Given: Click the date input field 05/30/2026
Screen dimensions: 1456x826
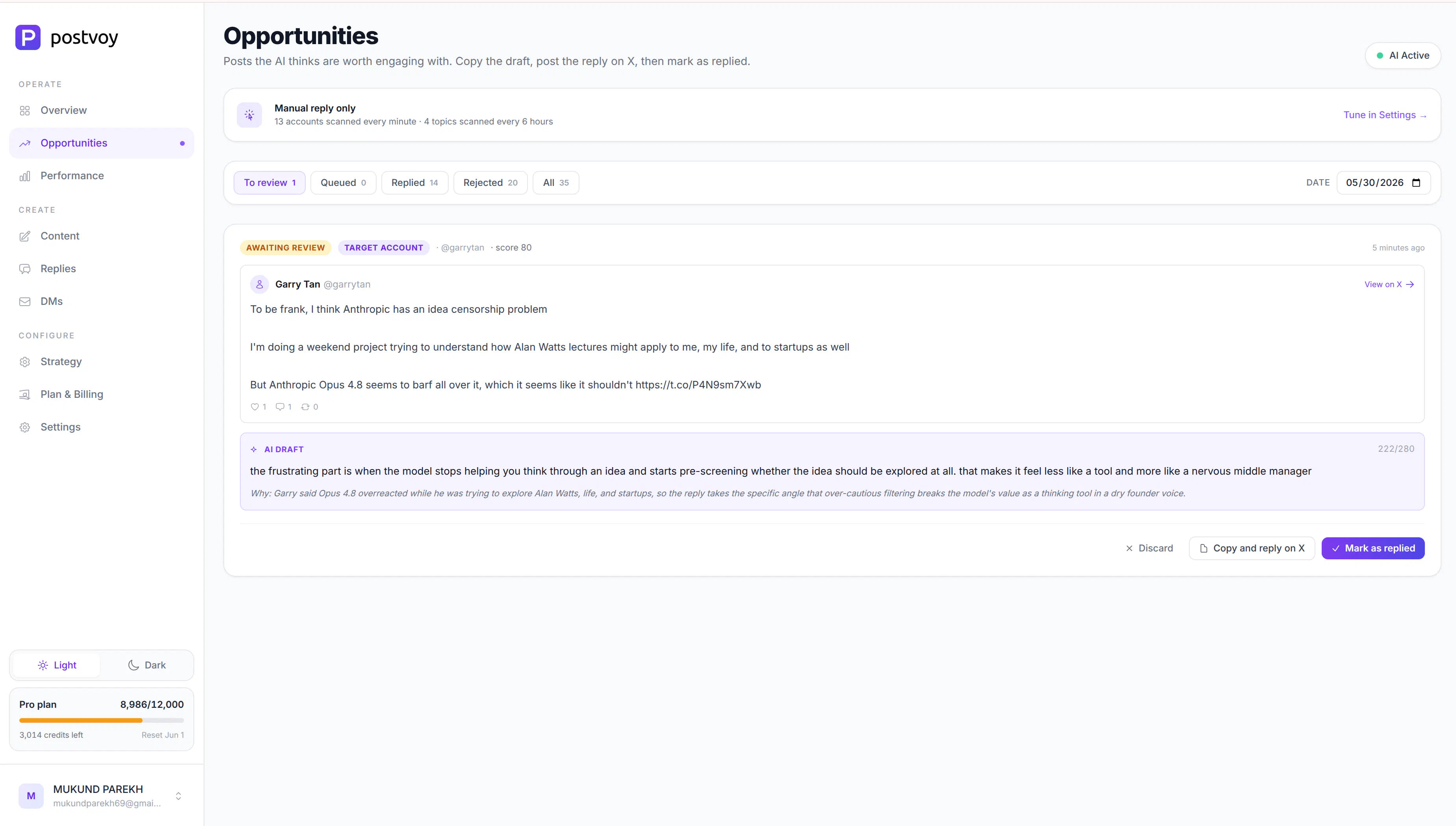Looking at the screenshot, I should click(1383, 183).
